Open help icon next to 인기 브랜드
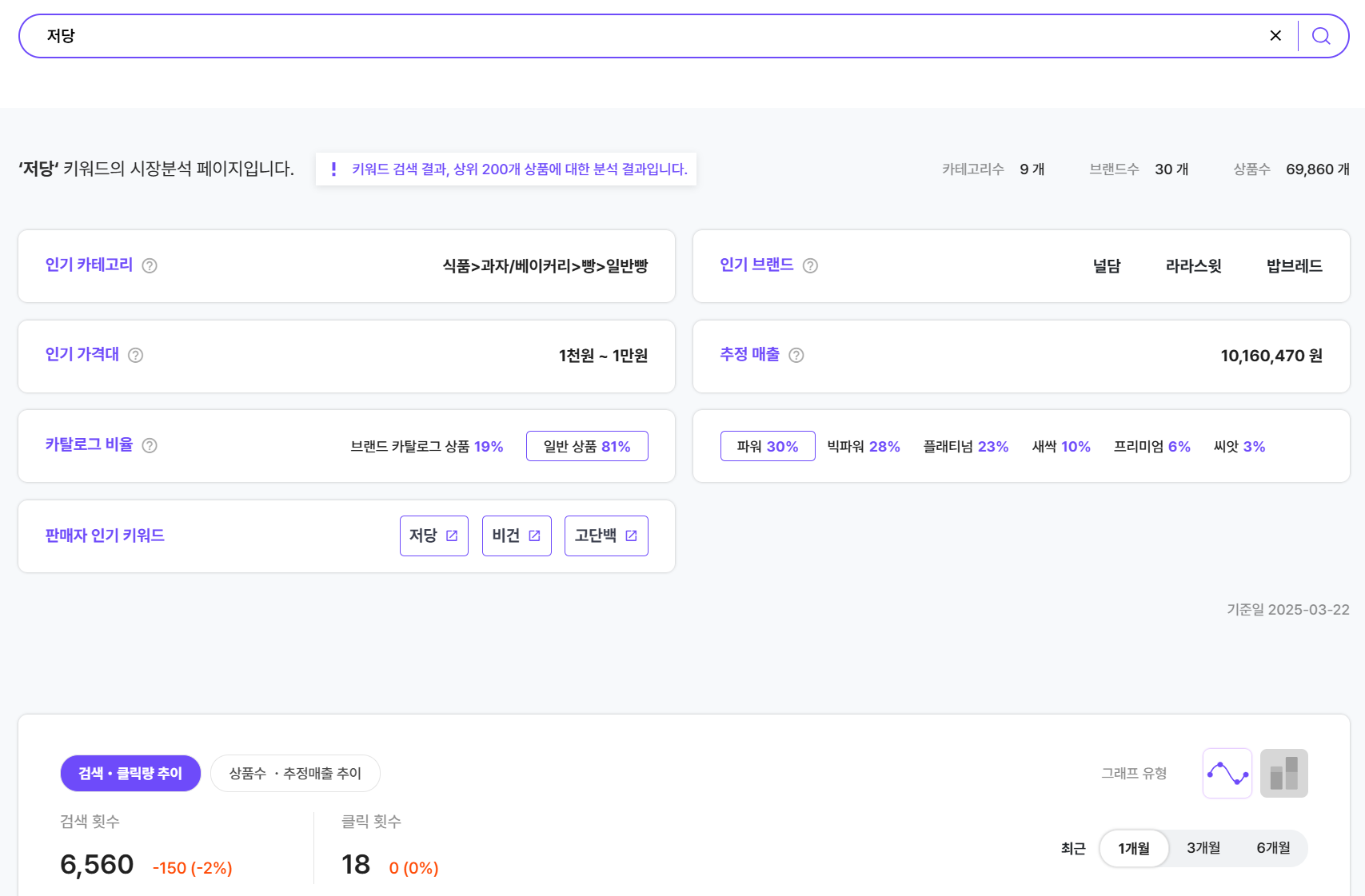Screen dimensions: 1365x896 (x=810, y=266)
